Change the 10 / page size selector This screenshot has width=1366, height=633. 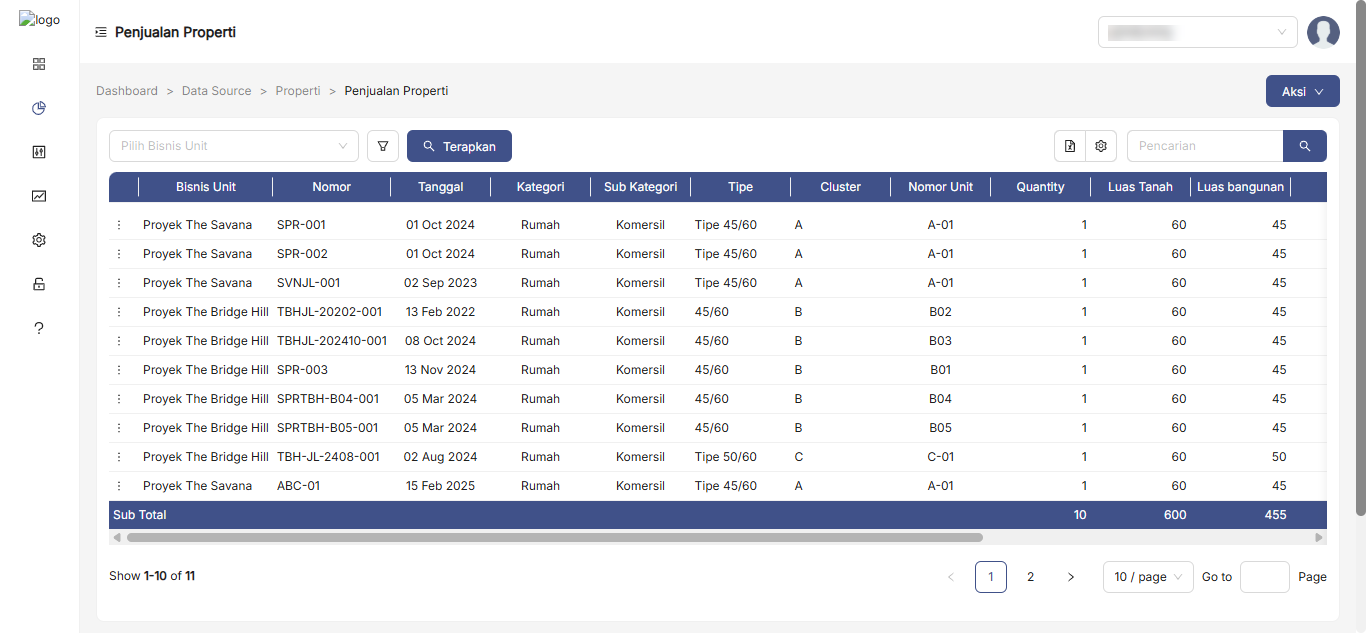pyautogui.click(x=1147, y=577)
